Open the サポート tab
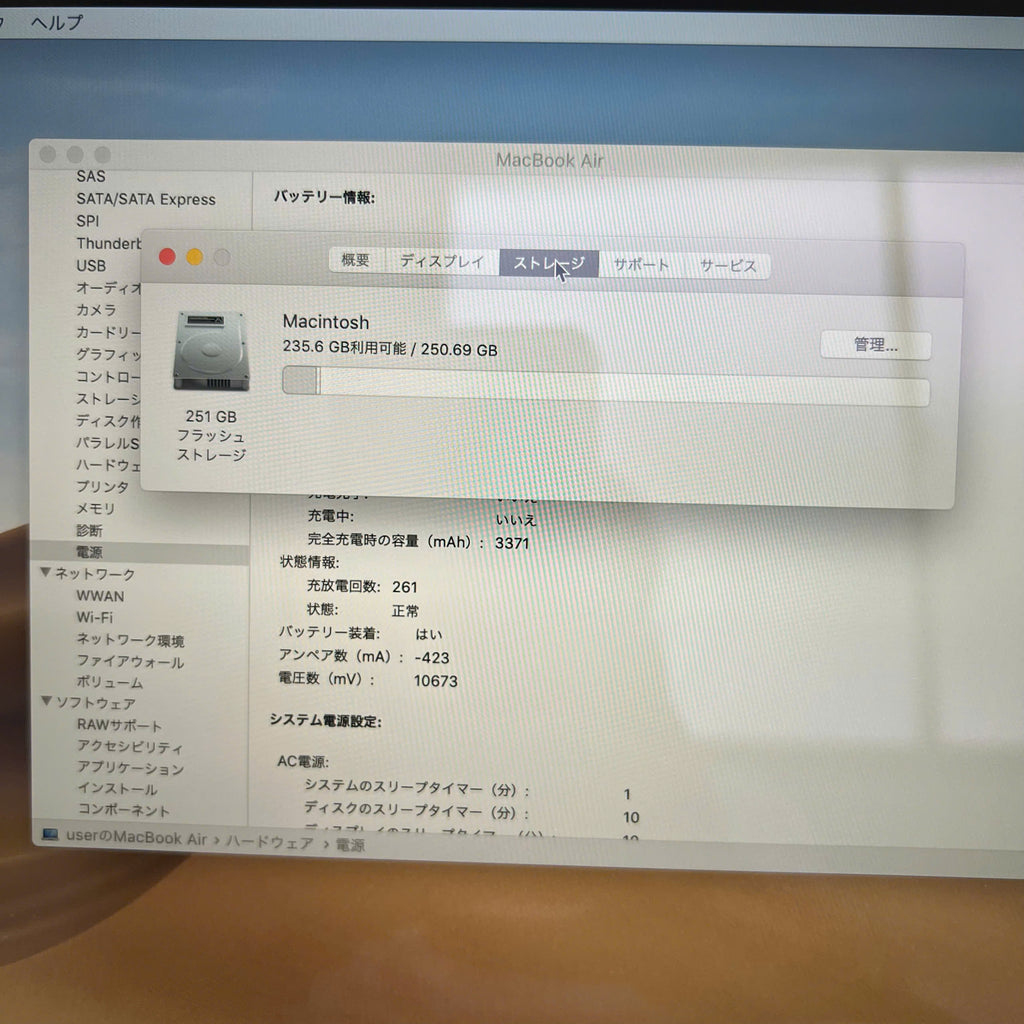Viewport: 1024px width, 1024px height. pyautogui.click(x=641, y=264)
